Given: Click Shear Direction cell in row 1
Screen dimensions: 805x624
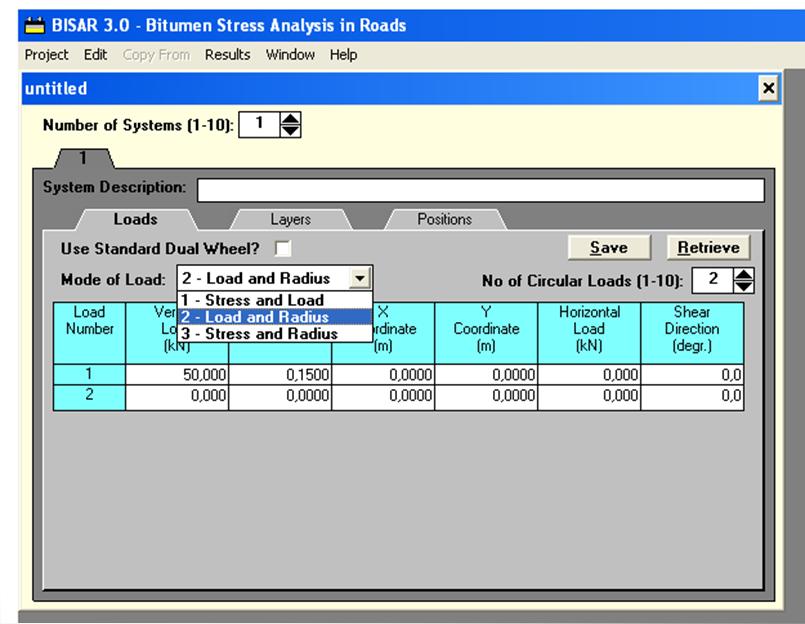Looking at the screenshot, I should click(692, 375).
